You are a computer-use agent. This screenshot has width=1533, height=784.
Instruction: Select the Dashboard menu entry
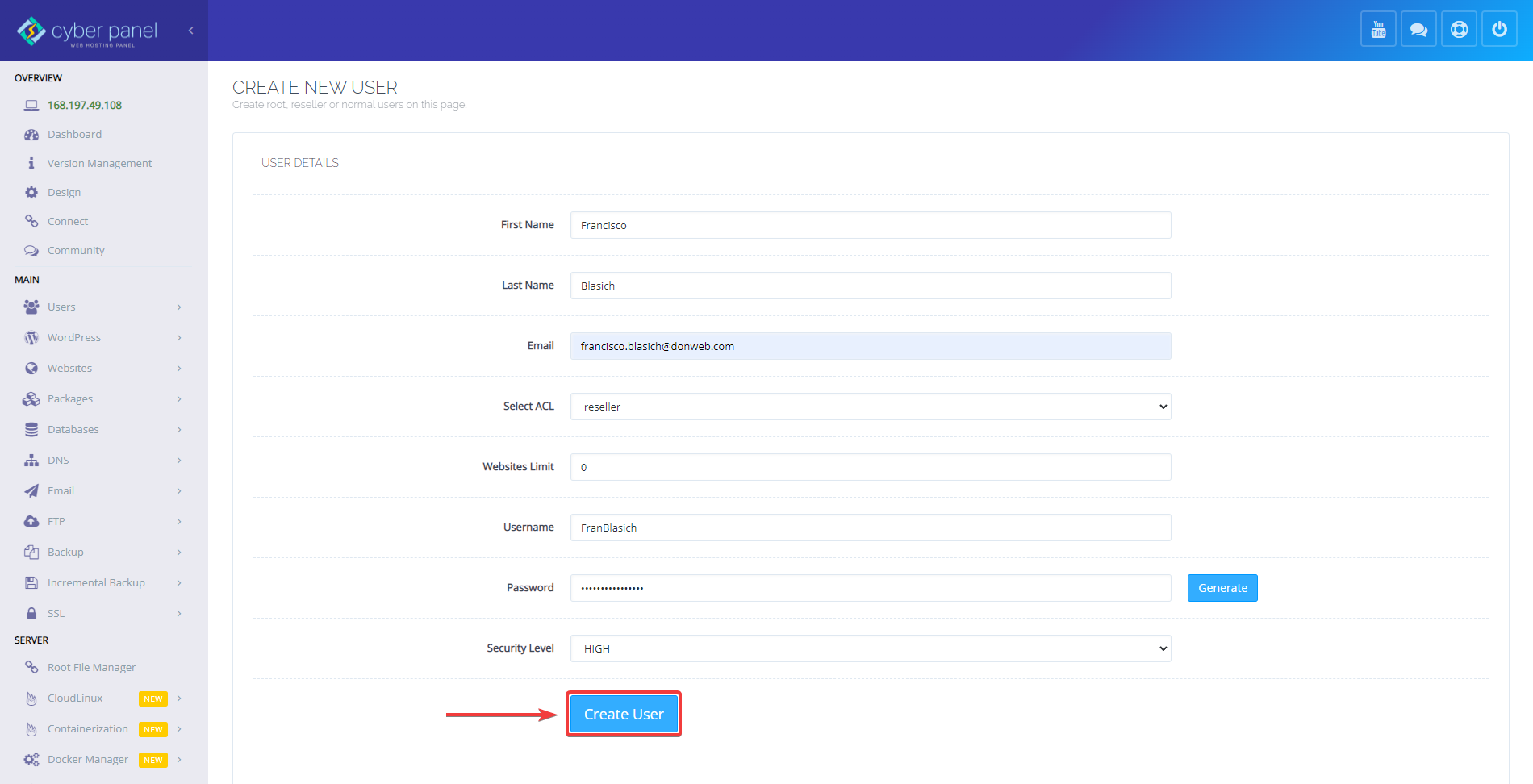74,134
